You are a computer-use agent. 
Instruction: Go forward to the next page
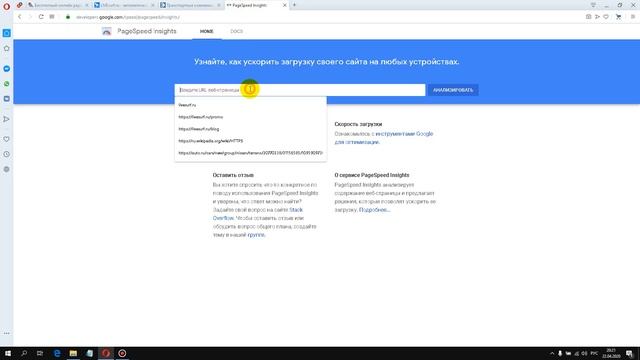click(30, 17)
